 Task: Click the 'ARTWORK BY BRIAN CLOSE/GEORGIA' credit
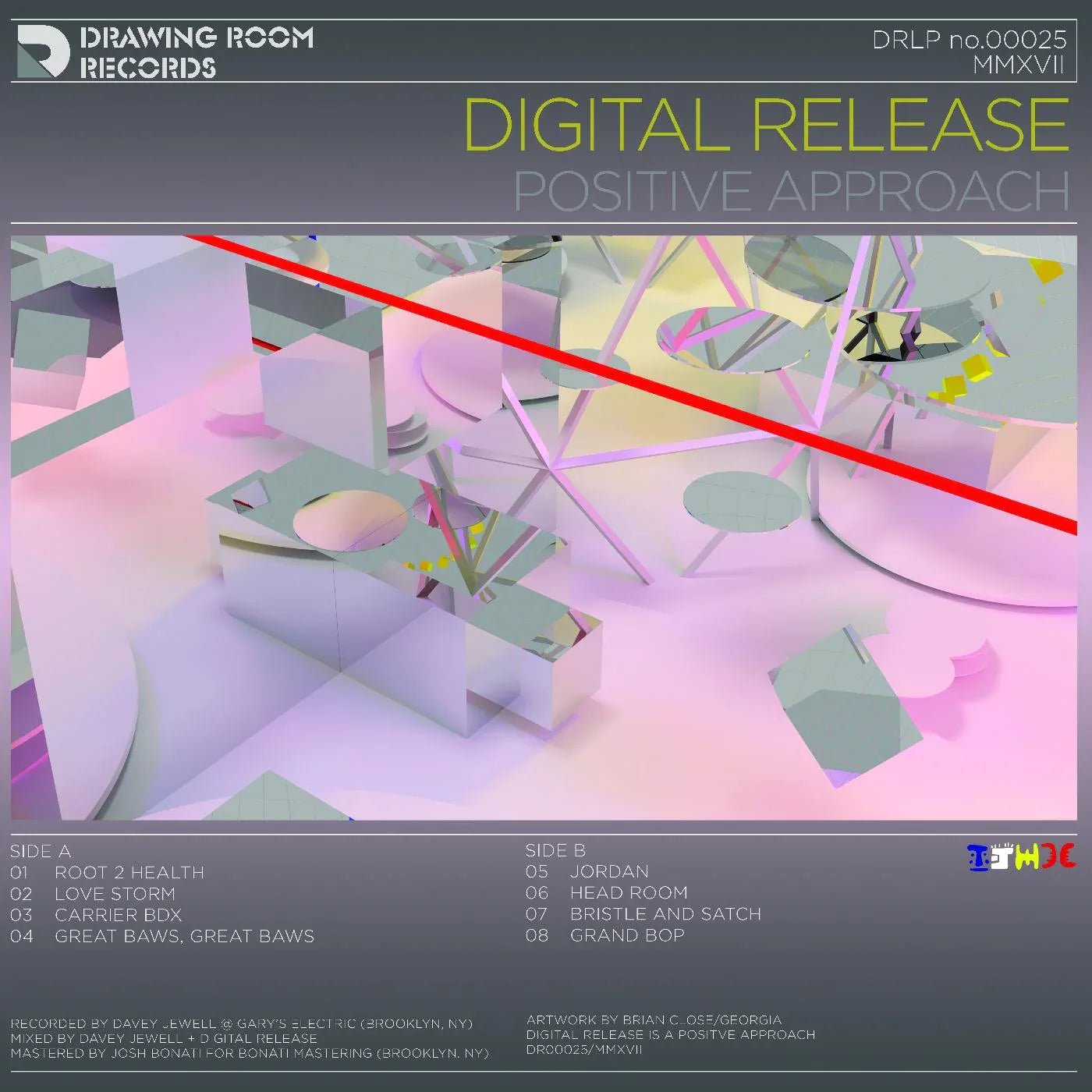654,1019
